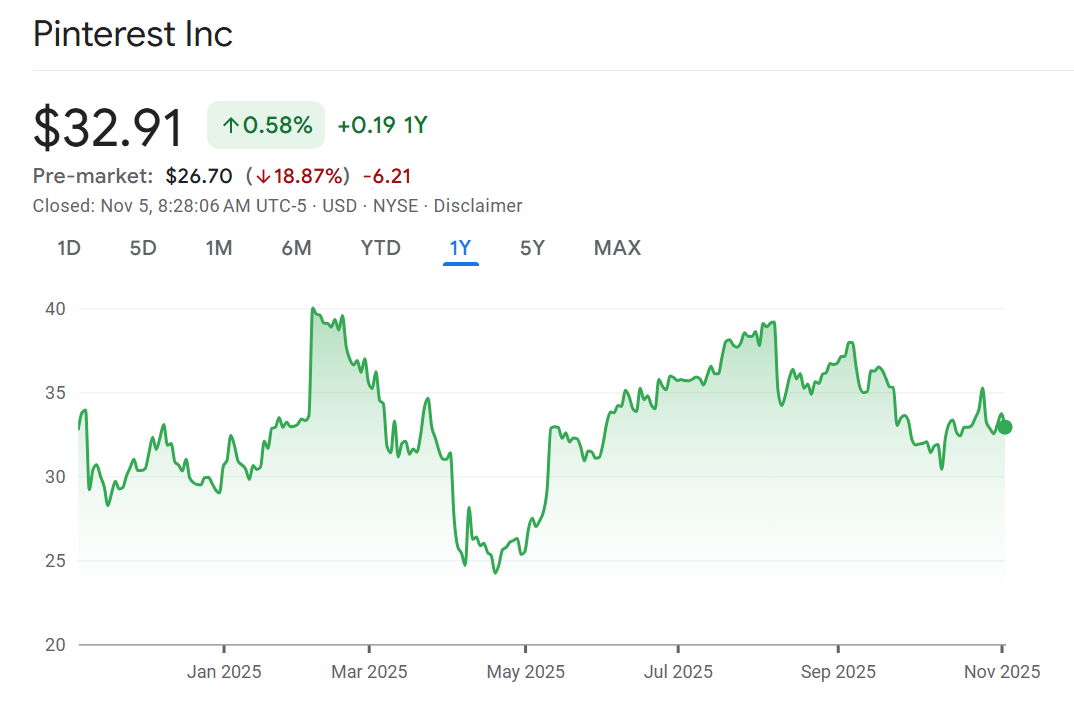Screen dimensions: 1074x715
Task: Click the green endpoint dot on the chart
Action: tap(1005, 427)
